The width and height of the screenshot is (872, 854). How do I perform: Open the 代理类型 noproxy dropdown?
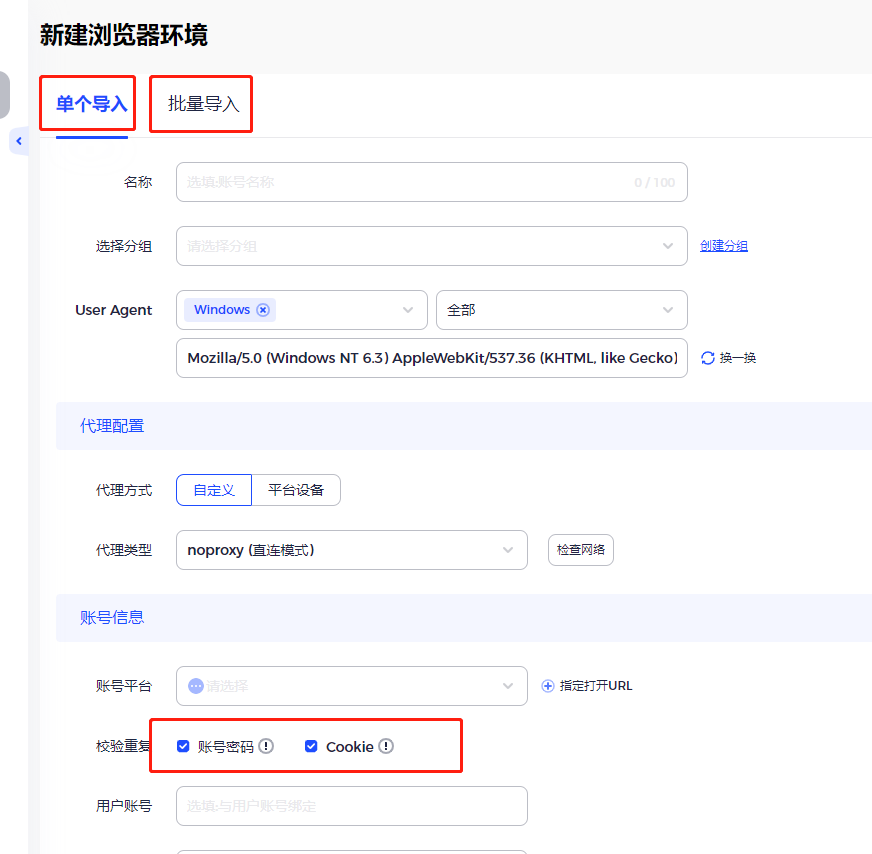tap(351, 550)
